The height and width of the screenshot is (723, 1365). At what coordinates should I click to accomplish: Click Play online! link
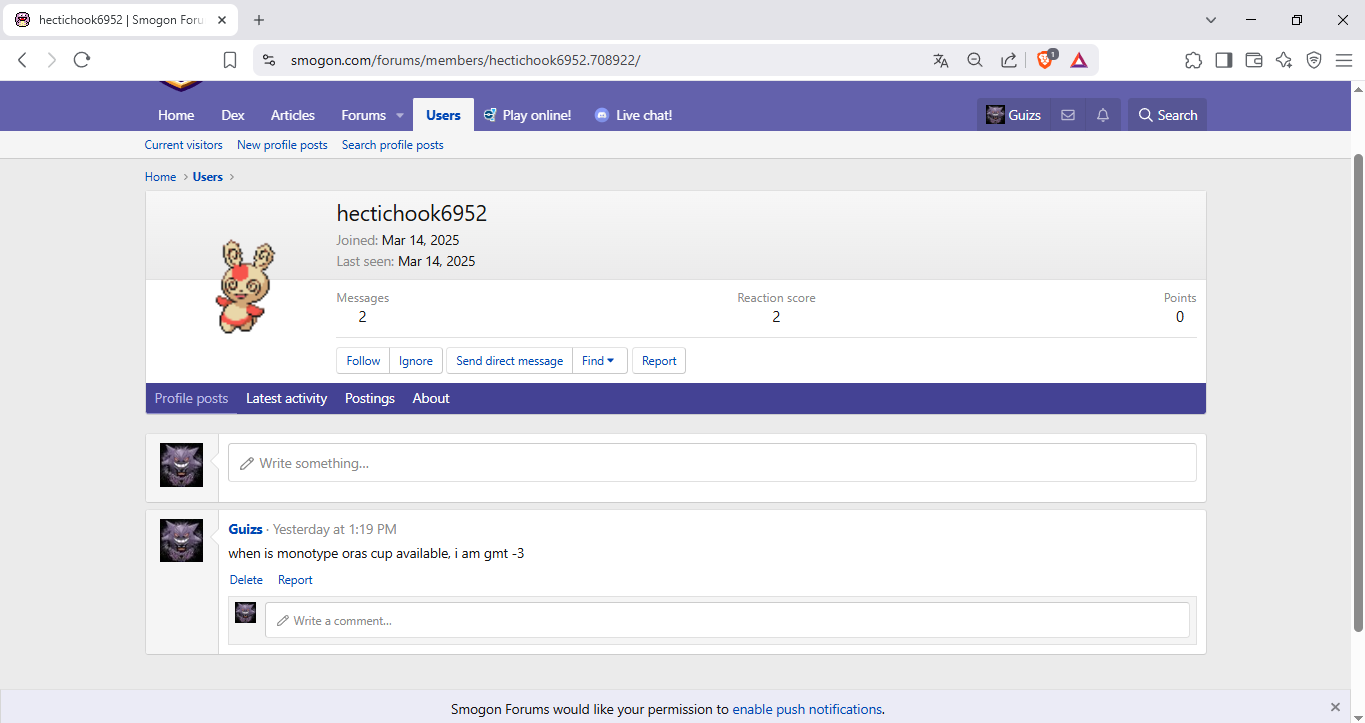527,115
